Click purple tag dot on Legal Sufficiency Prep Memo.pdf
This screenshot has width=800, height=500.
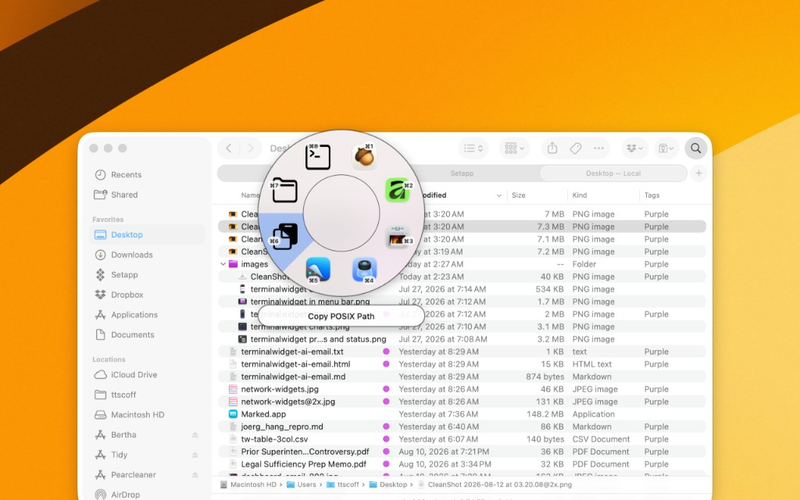[386, 464]
